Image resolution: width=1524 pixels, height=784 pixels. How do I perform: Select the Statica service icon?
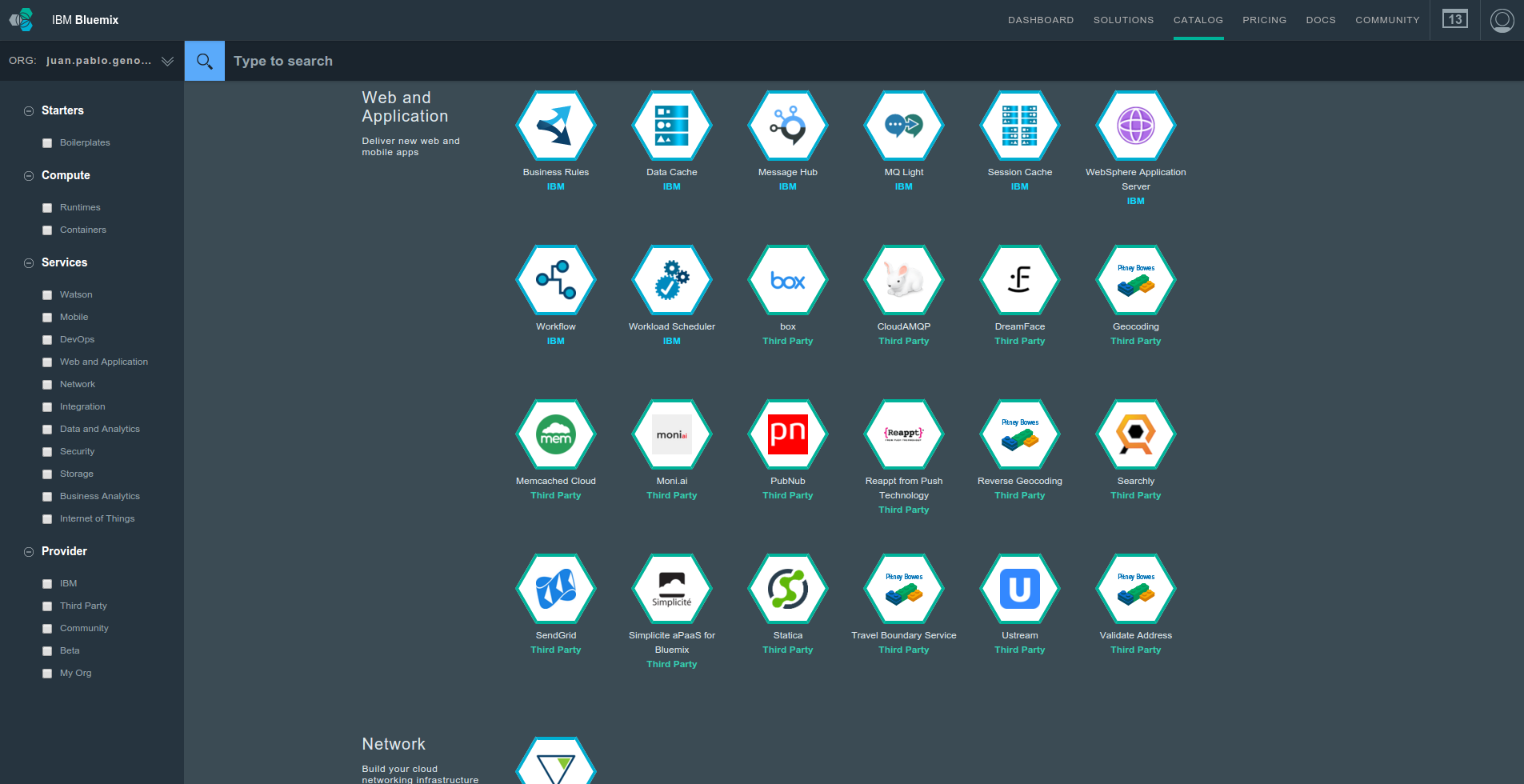[x=788, y=589]
